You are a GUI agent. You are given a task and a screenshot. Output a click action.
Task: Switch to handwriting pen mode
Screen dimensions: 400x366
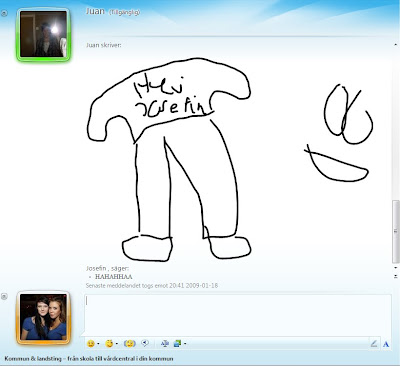click(x=374, y=343)
